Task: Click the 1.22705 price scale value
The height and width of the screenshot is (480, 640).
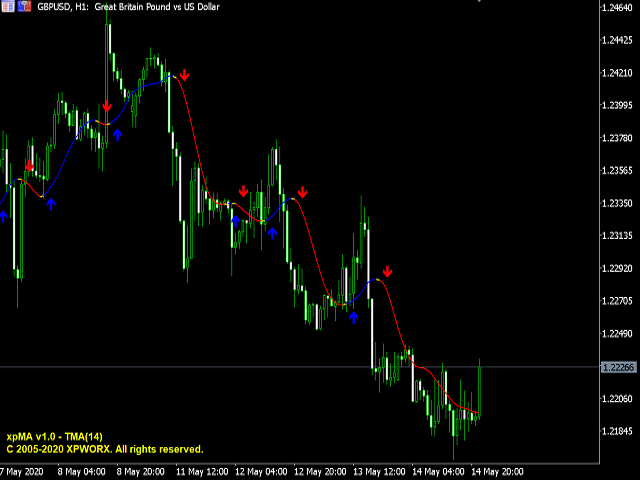Action: [617, 301]
